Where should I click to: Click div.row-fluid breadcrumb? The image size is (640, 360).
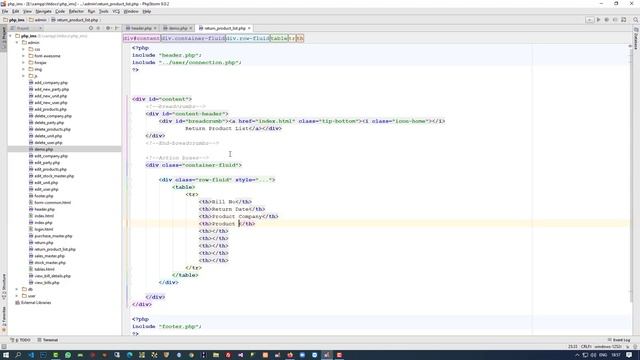[x=248, y=38]
